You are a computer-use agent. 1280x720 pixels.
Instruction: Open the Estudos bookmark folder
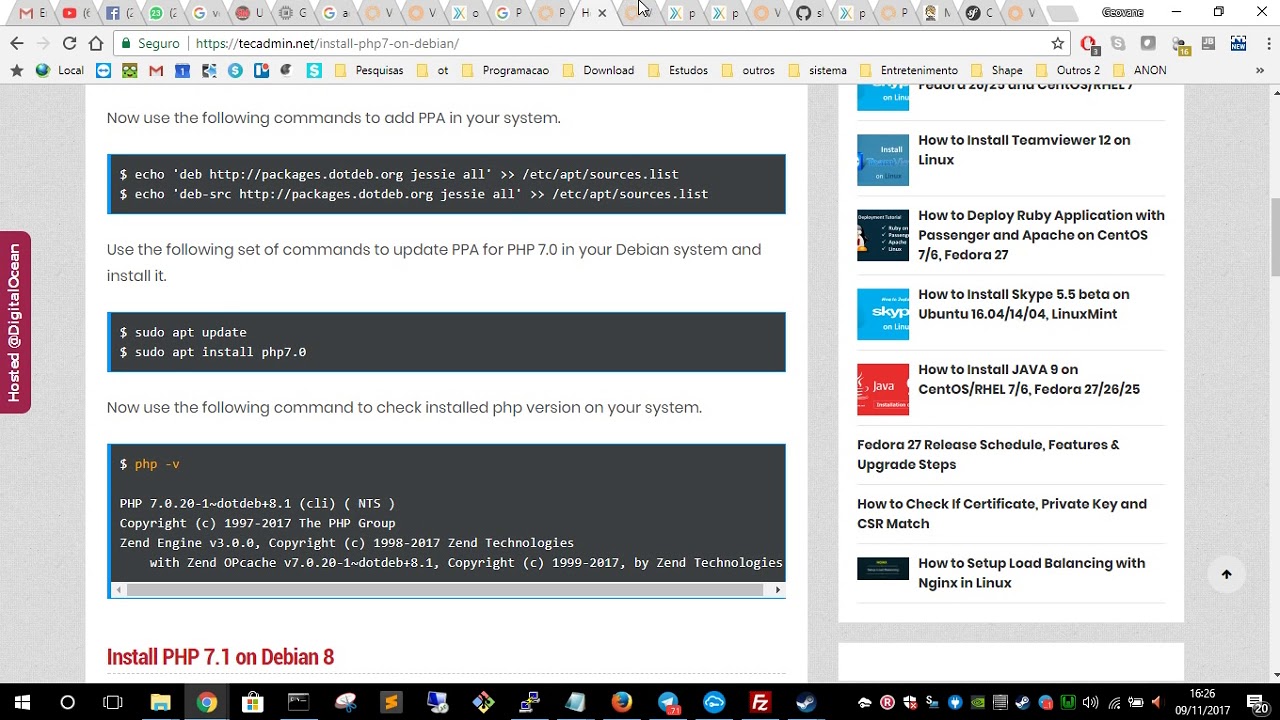[x=678, y=70]
